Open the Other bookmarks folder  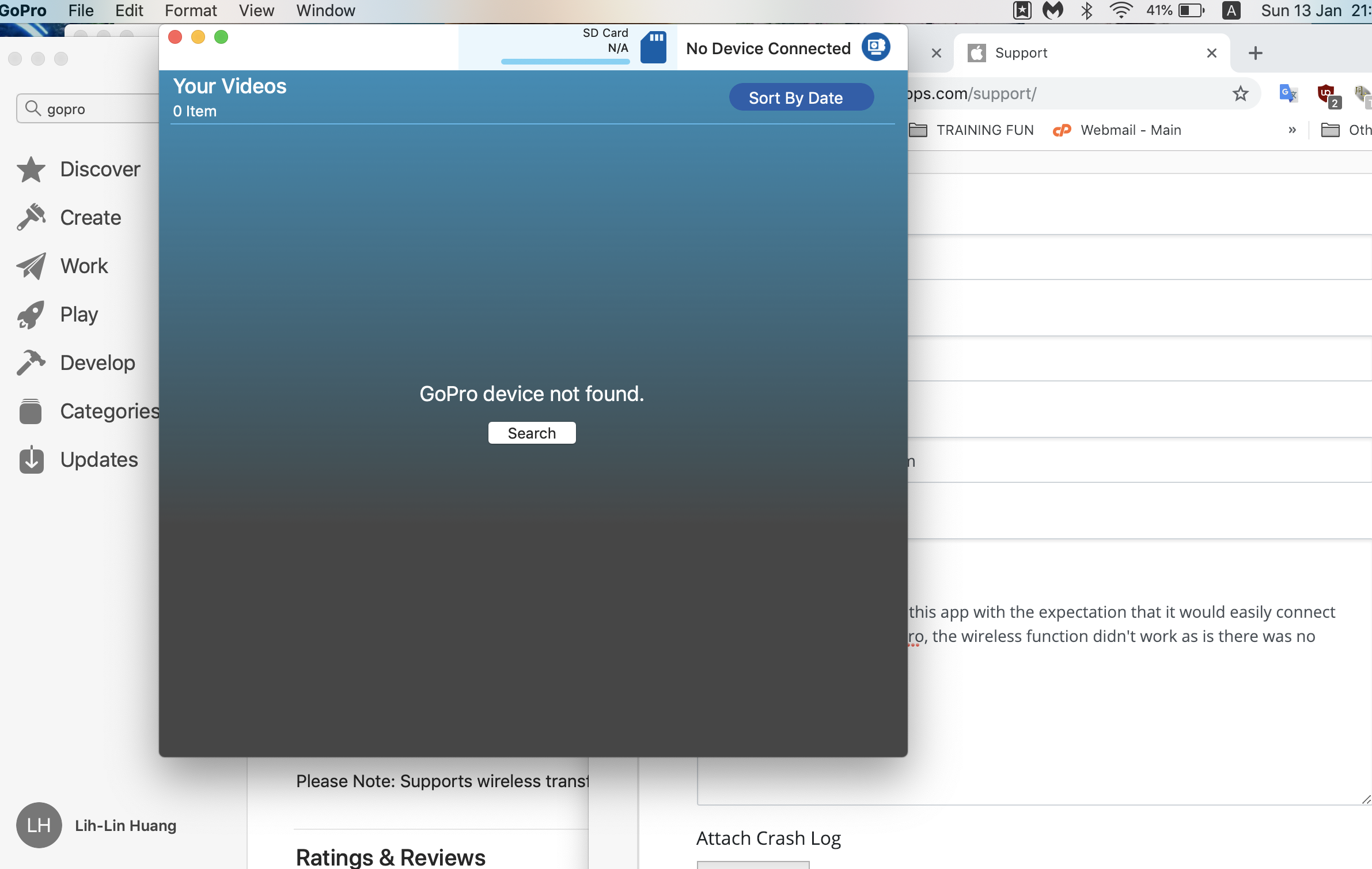pos(1346,130)
